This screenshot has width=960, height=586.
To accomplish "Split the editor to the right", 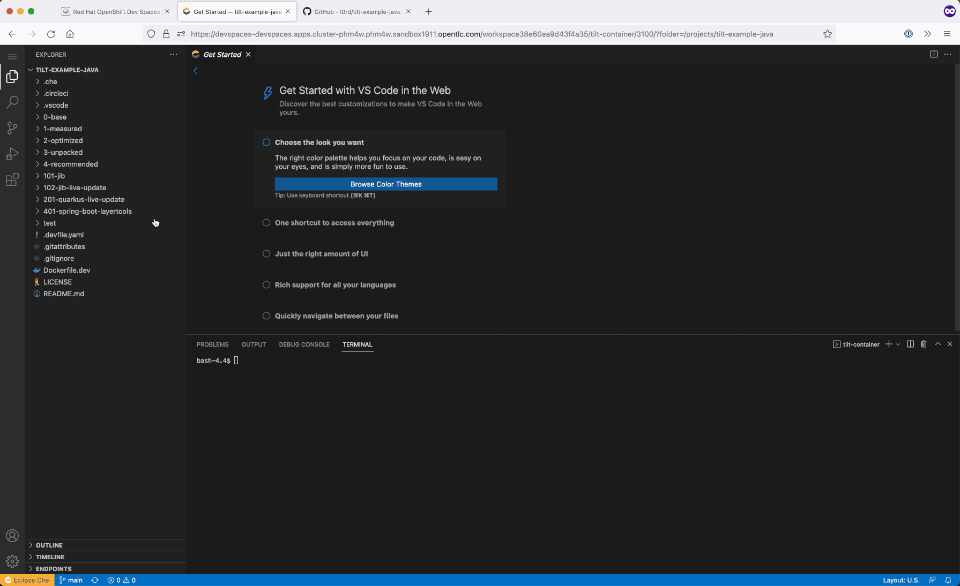I will click(934, 54).
